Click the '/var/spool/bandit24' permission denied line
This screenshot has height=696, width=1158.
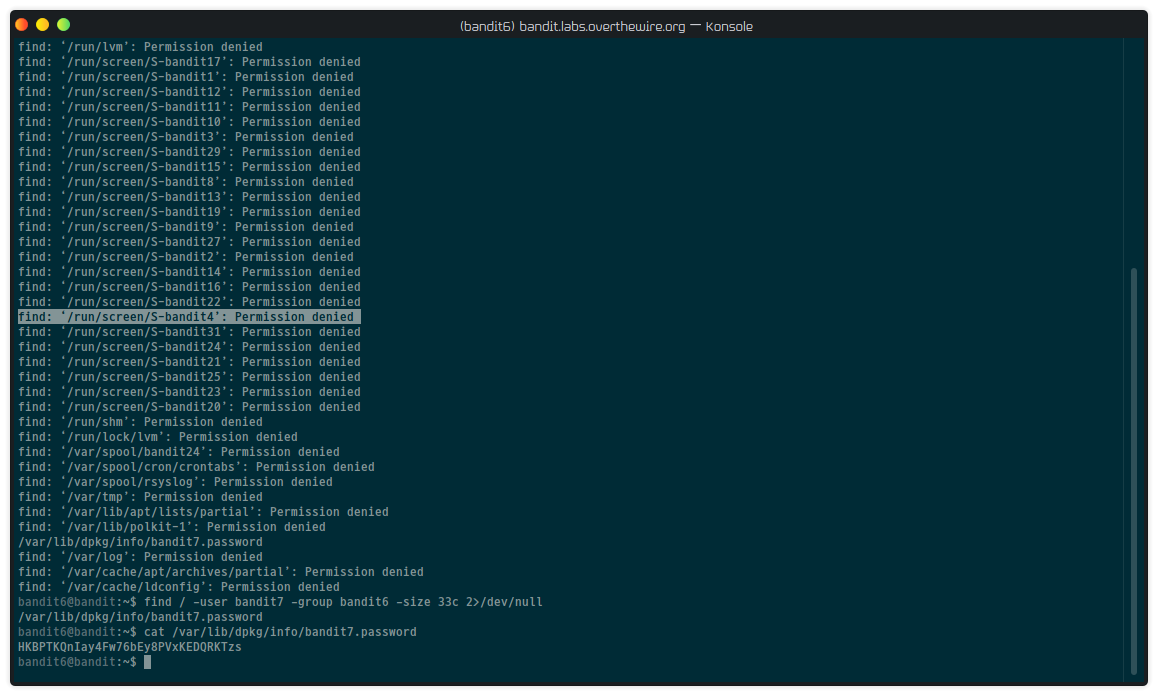pos(178,452)
